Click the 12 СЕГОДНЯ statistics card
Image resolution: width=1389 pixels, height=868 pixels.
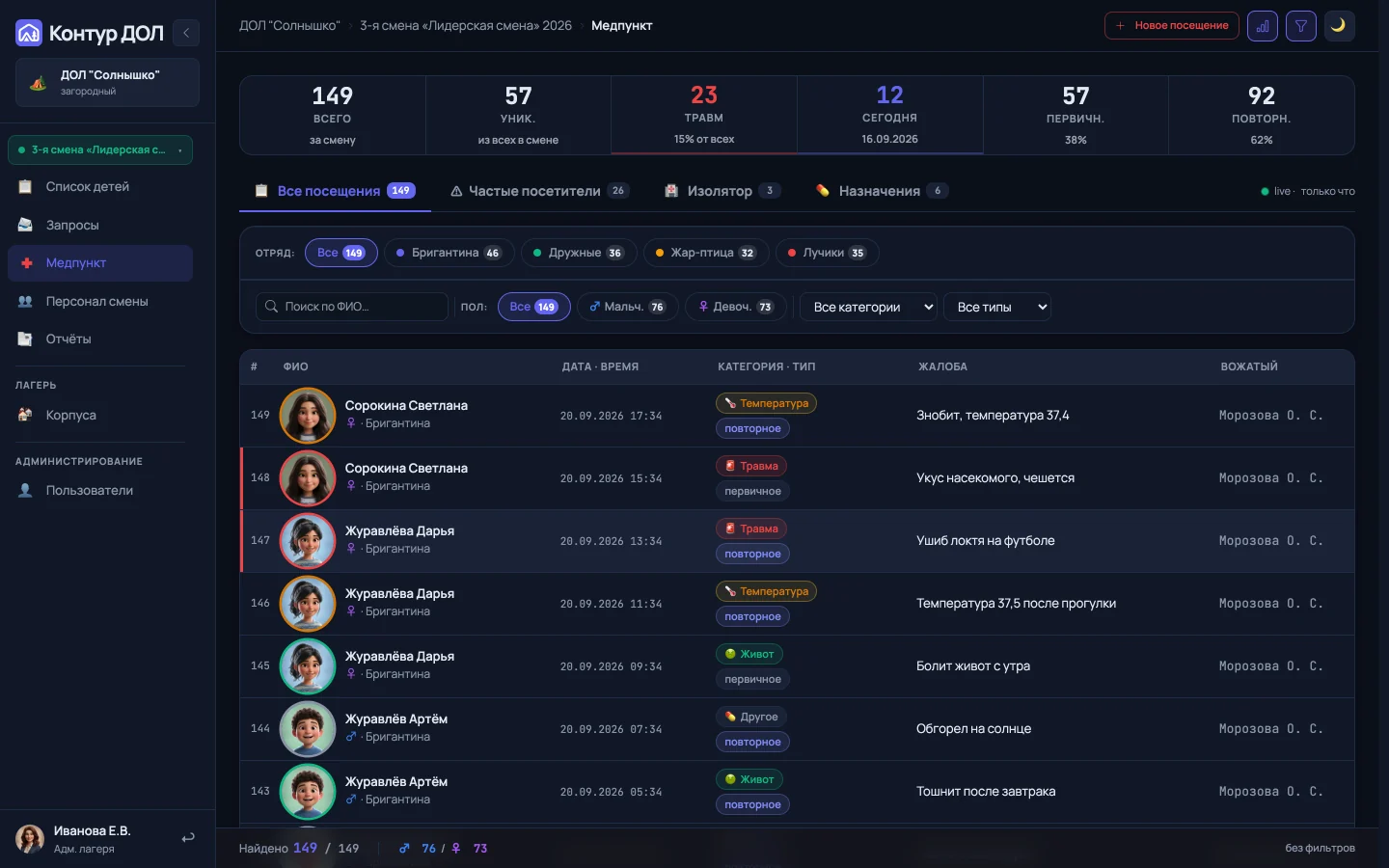click(x=890, y=115)
